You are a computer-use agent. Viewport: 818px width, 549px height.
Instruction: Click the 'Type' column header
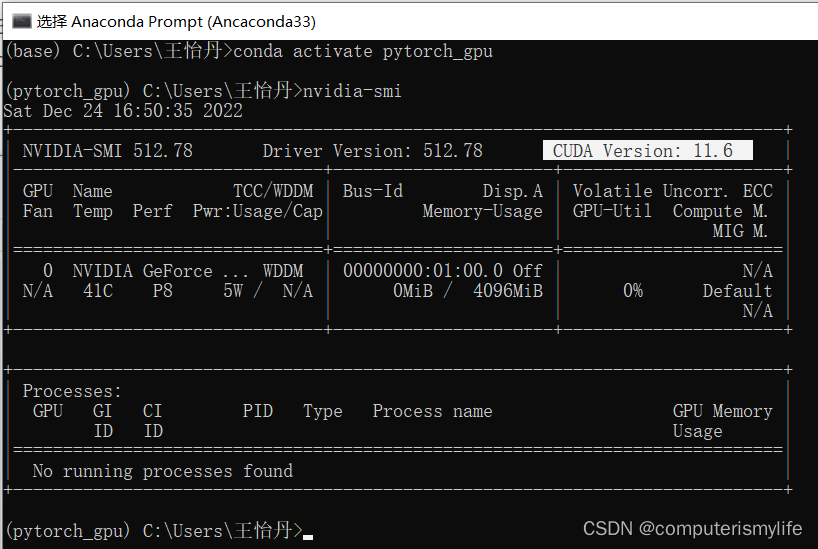click(x=322, y=411)
